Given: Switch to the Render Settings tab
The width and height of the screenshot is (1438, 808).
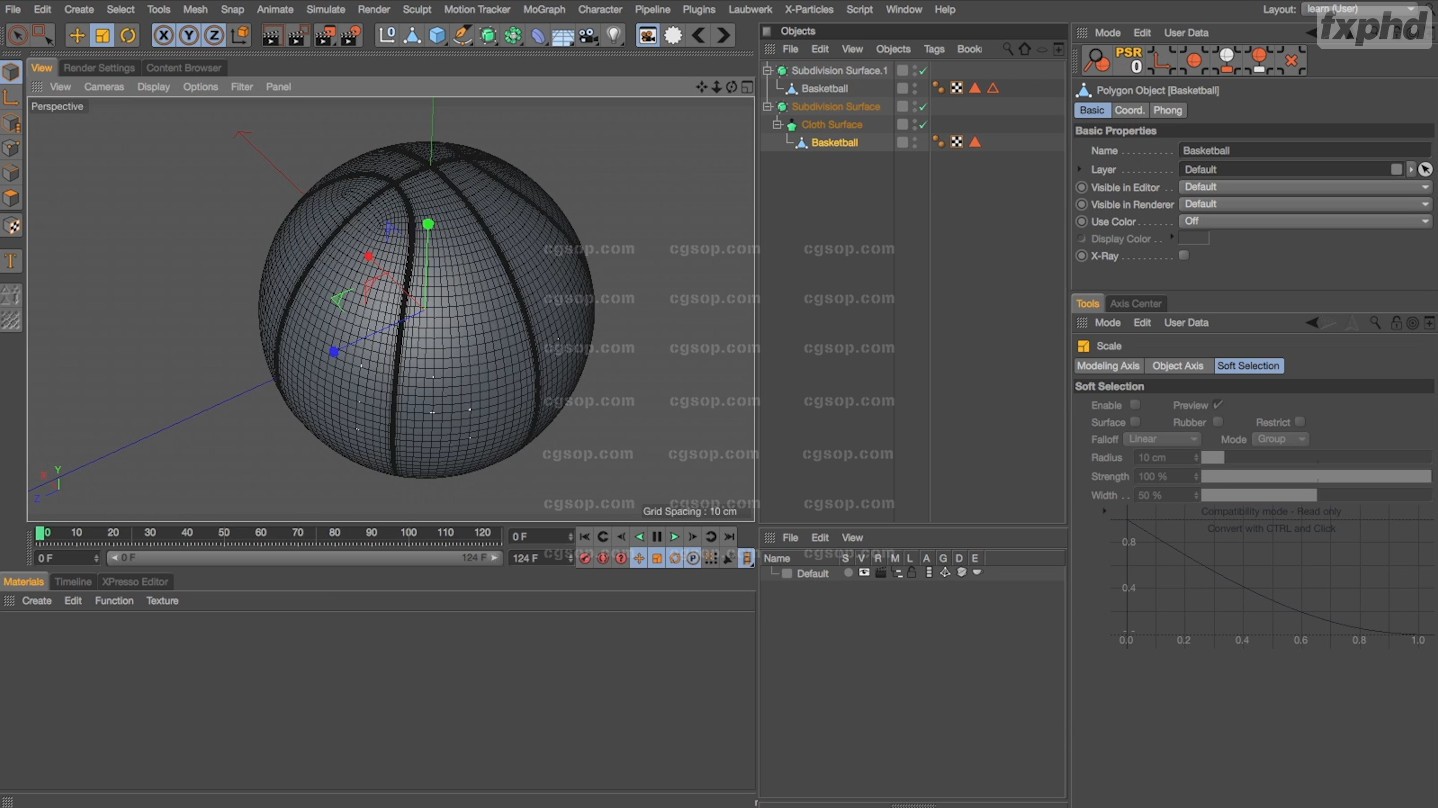Looking at the screenshot, I should point(99,68).
